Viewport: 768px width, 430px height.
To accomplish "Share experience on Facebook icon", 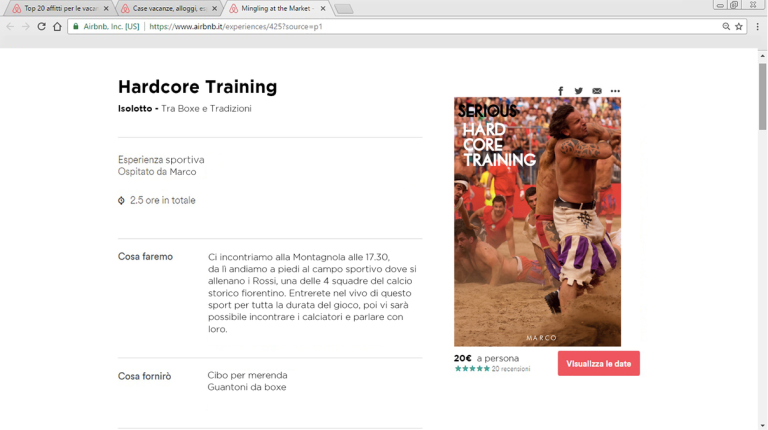I will click(x=560, y=91).
